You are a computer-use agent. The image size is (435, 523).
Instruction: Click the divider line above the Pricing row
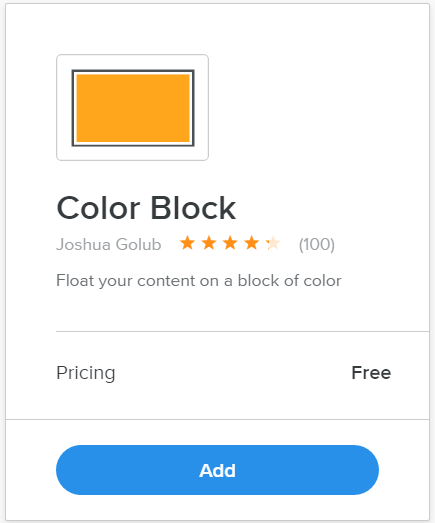coord(243,332)
